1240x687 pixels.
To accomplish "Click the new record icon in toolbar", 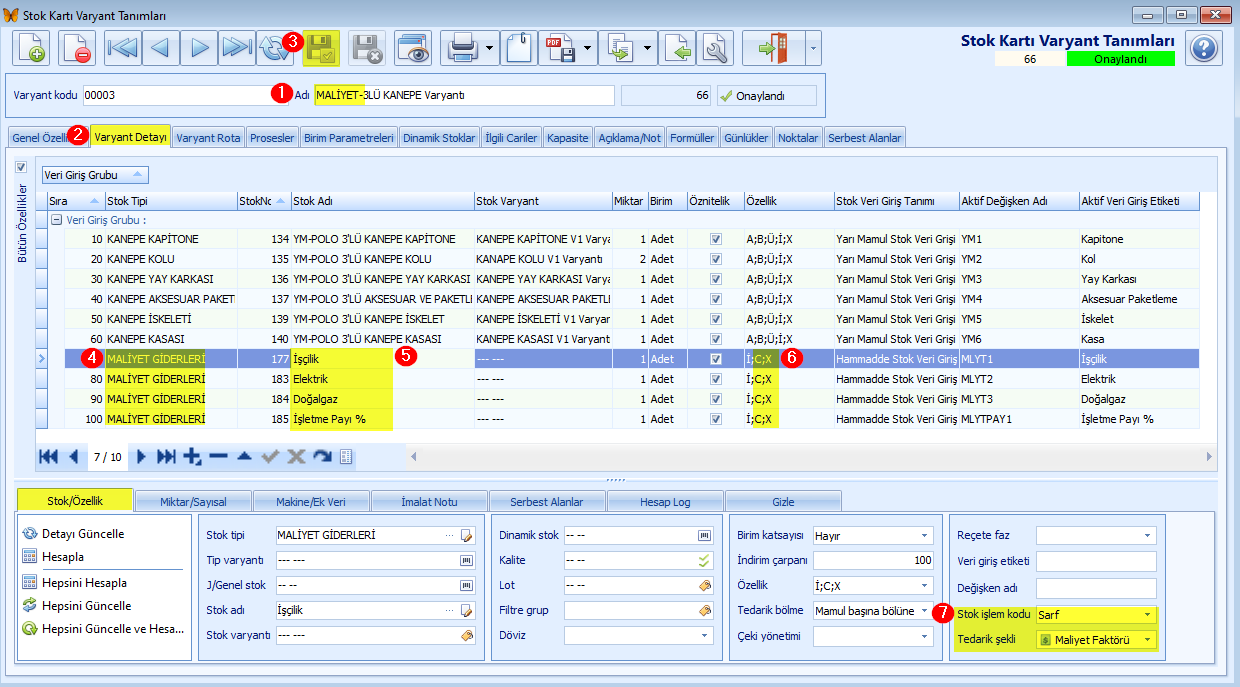I will click(31, 48).
